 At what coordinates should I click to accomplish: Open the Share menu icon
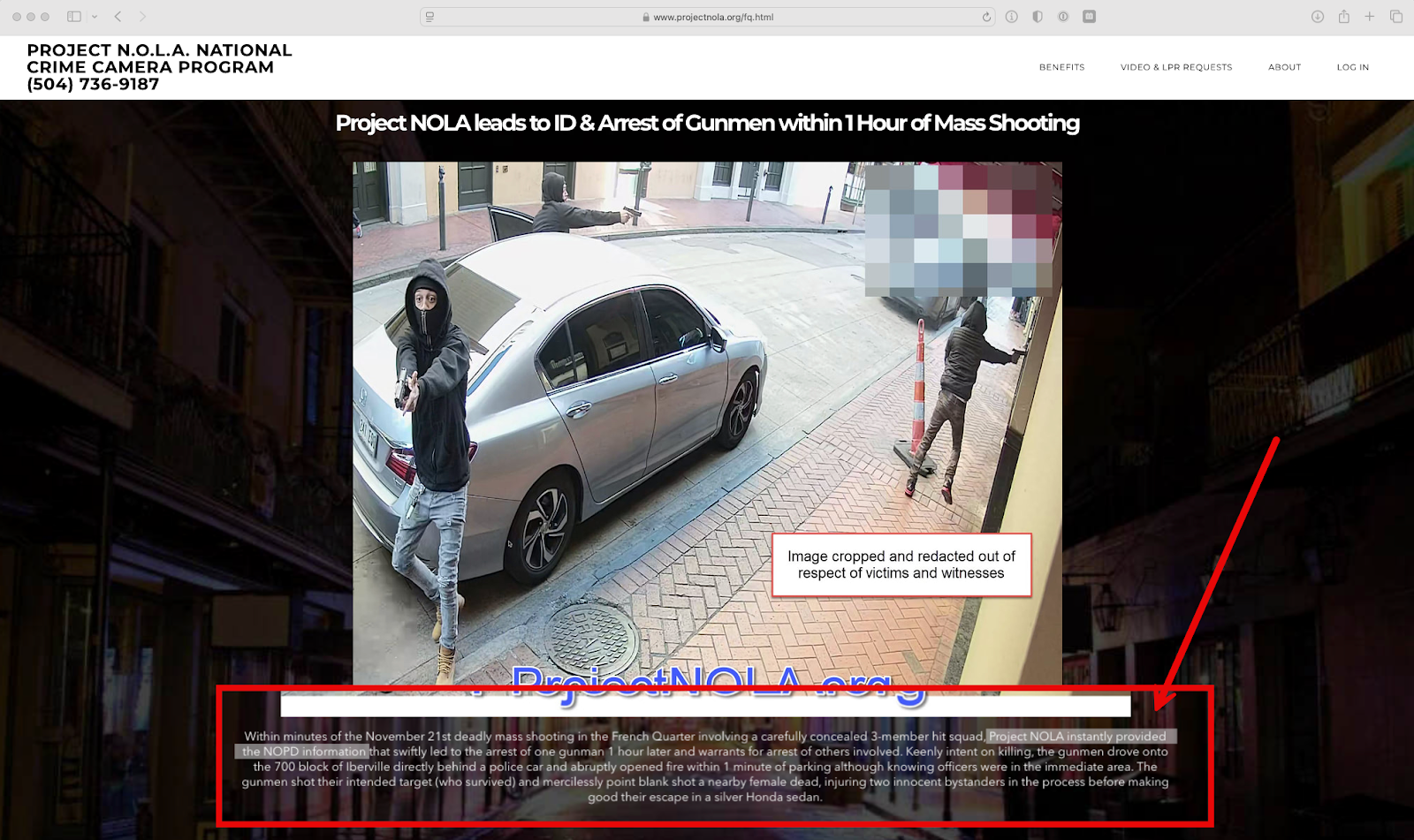coord(1344,17)
